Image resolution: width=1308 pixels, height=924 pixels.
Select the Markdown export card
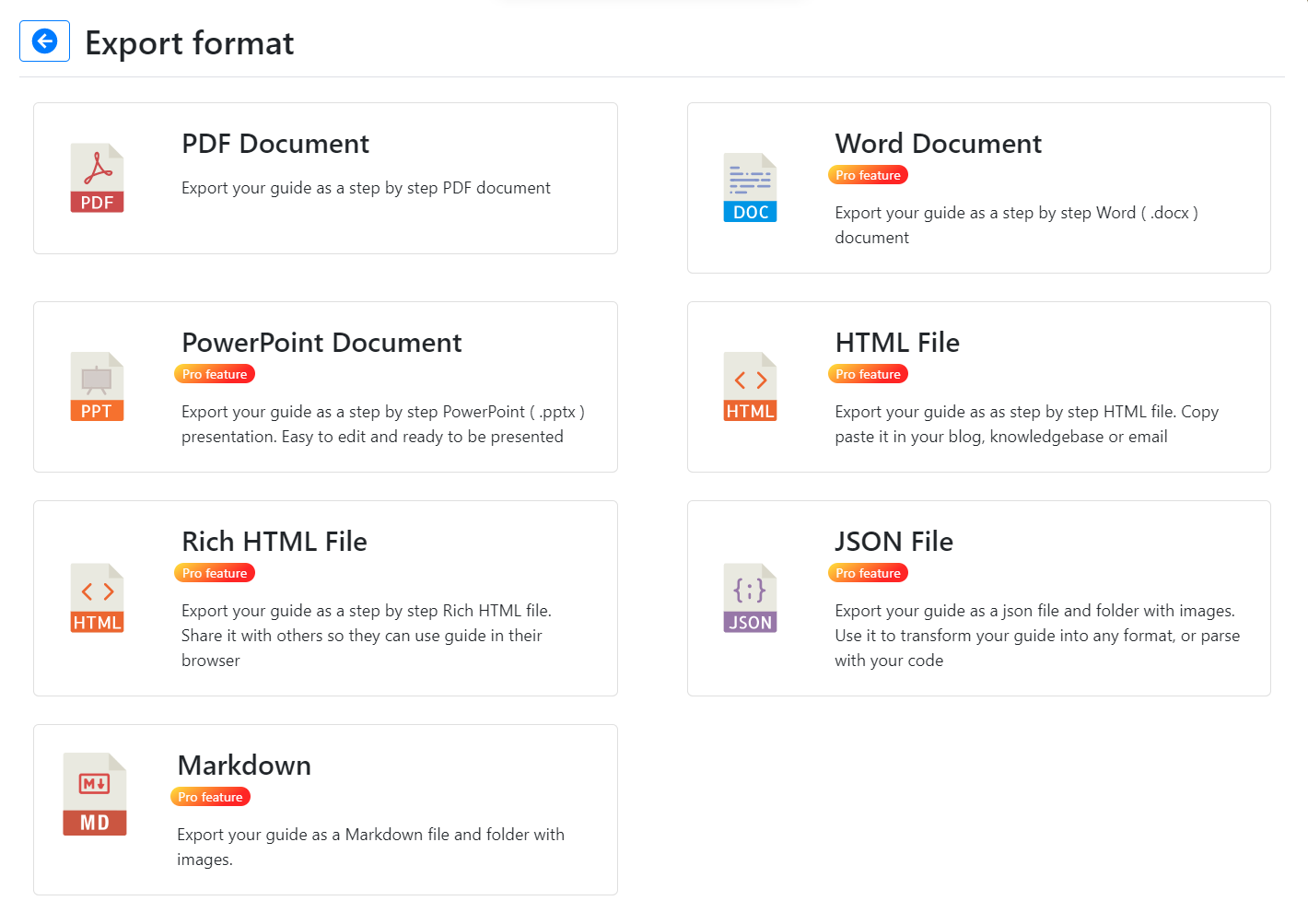[324, 809]
